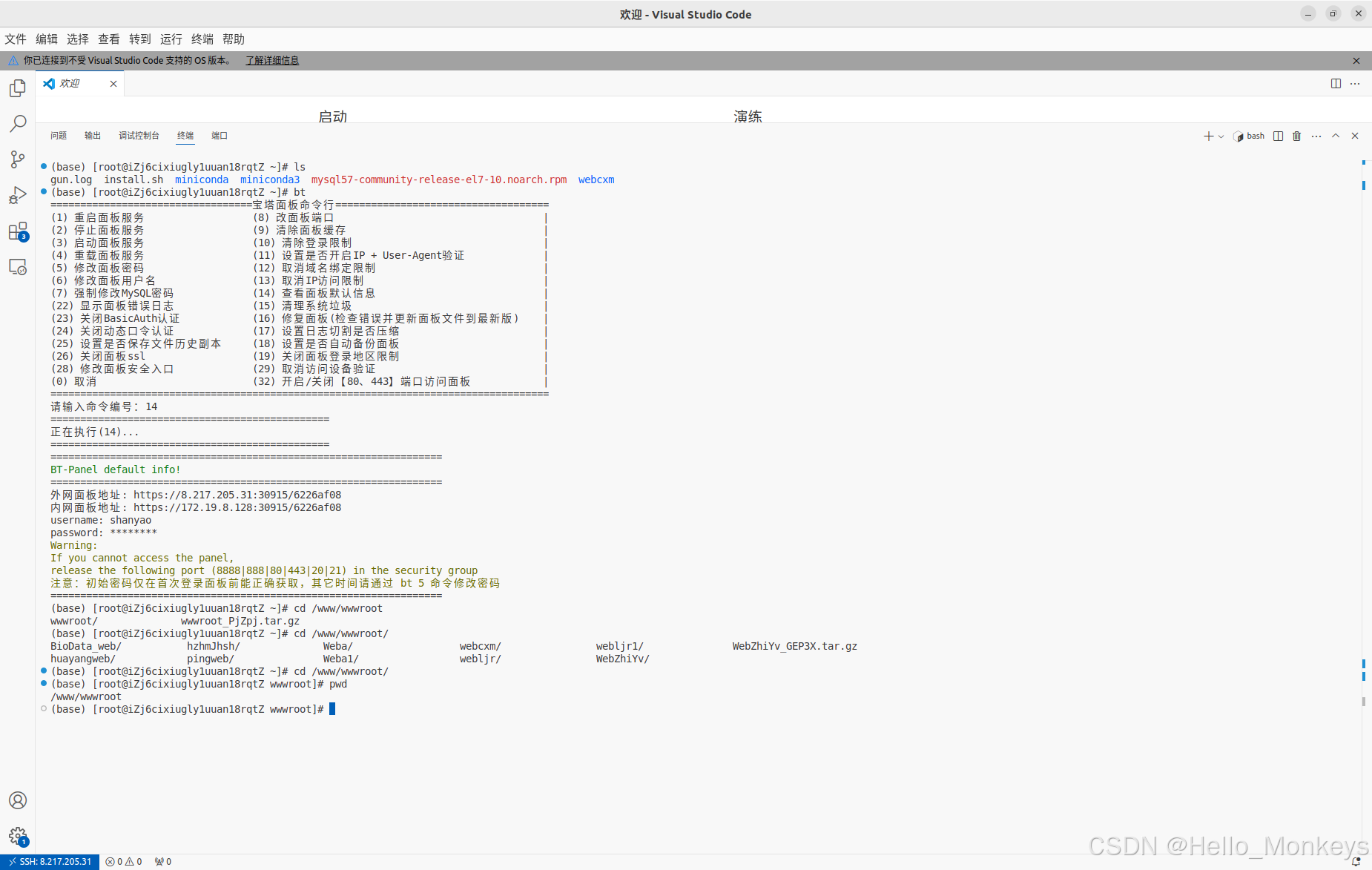Click the warning icon in banner
Image resolution: width=1372 pixels, height=870 pixels.
13,61
